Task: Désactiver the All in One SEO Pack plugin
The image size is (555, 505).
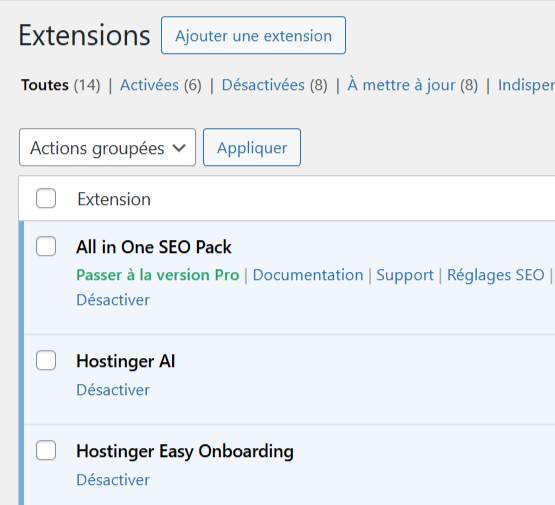Action: 113,300
